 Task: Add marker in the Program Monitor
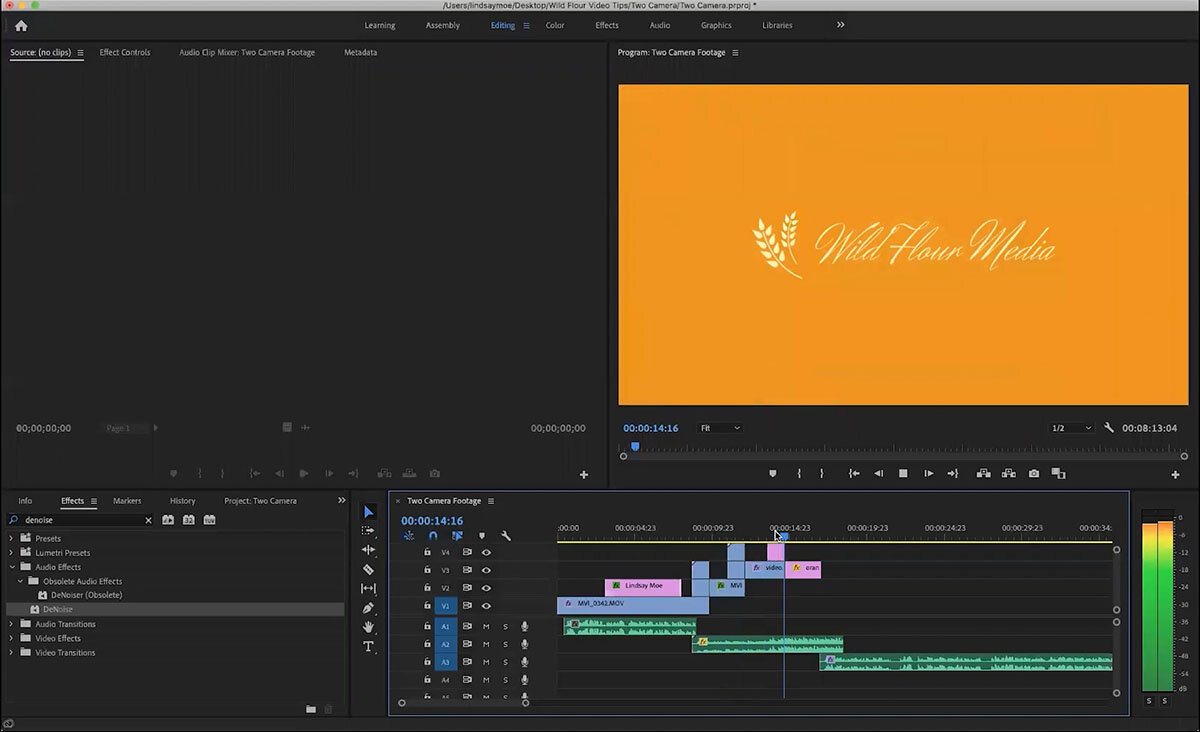coord(772,474)
